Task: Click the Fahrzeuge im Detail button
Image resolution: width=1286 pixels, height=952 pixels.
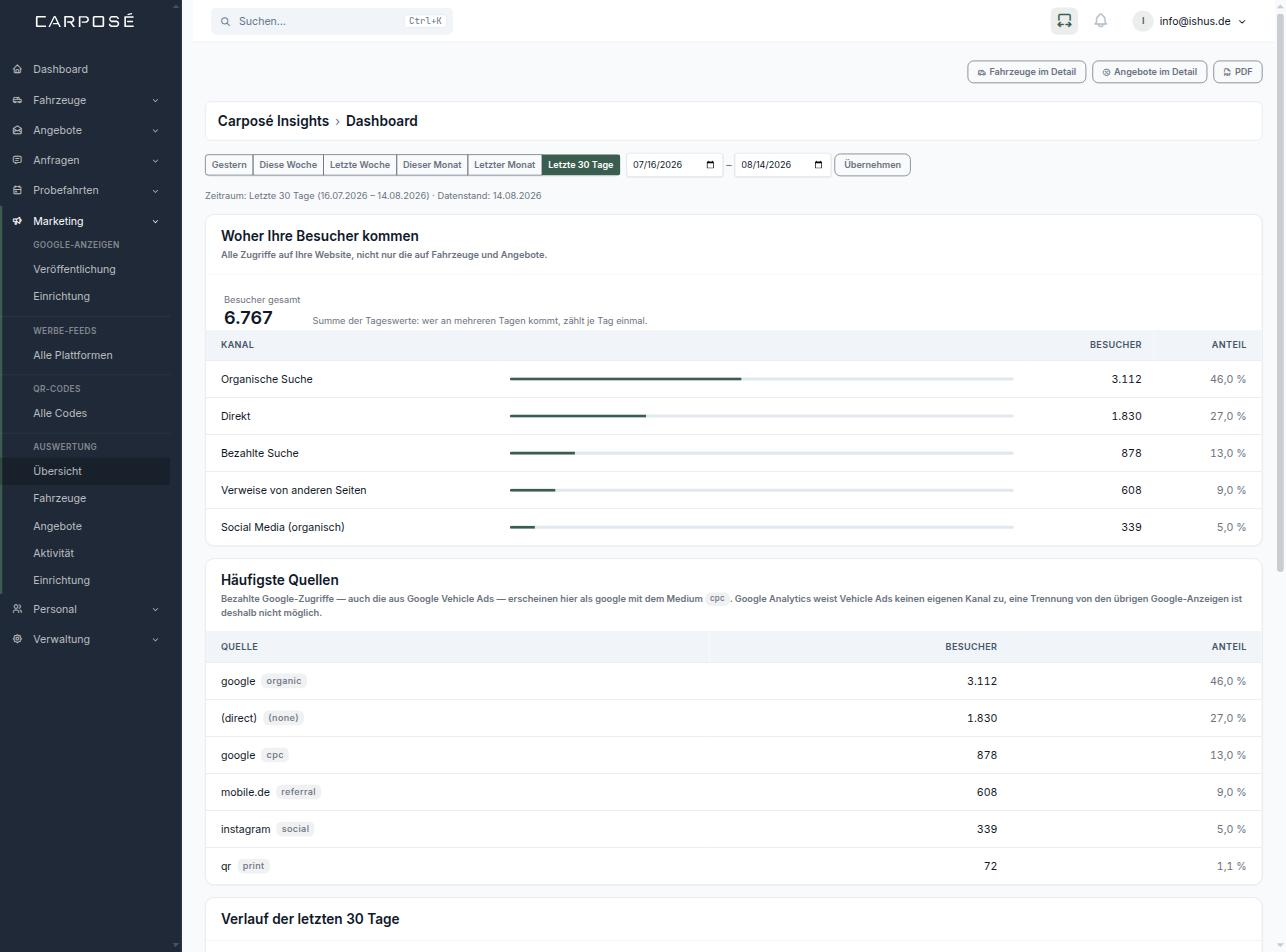Action: tap(1026, 72)
